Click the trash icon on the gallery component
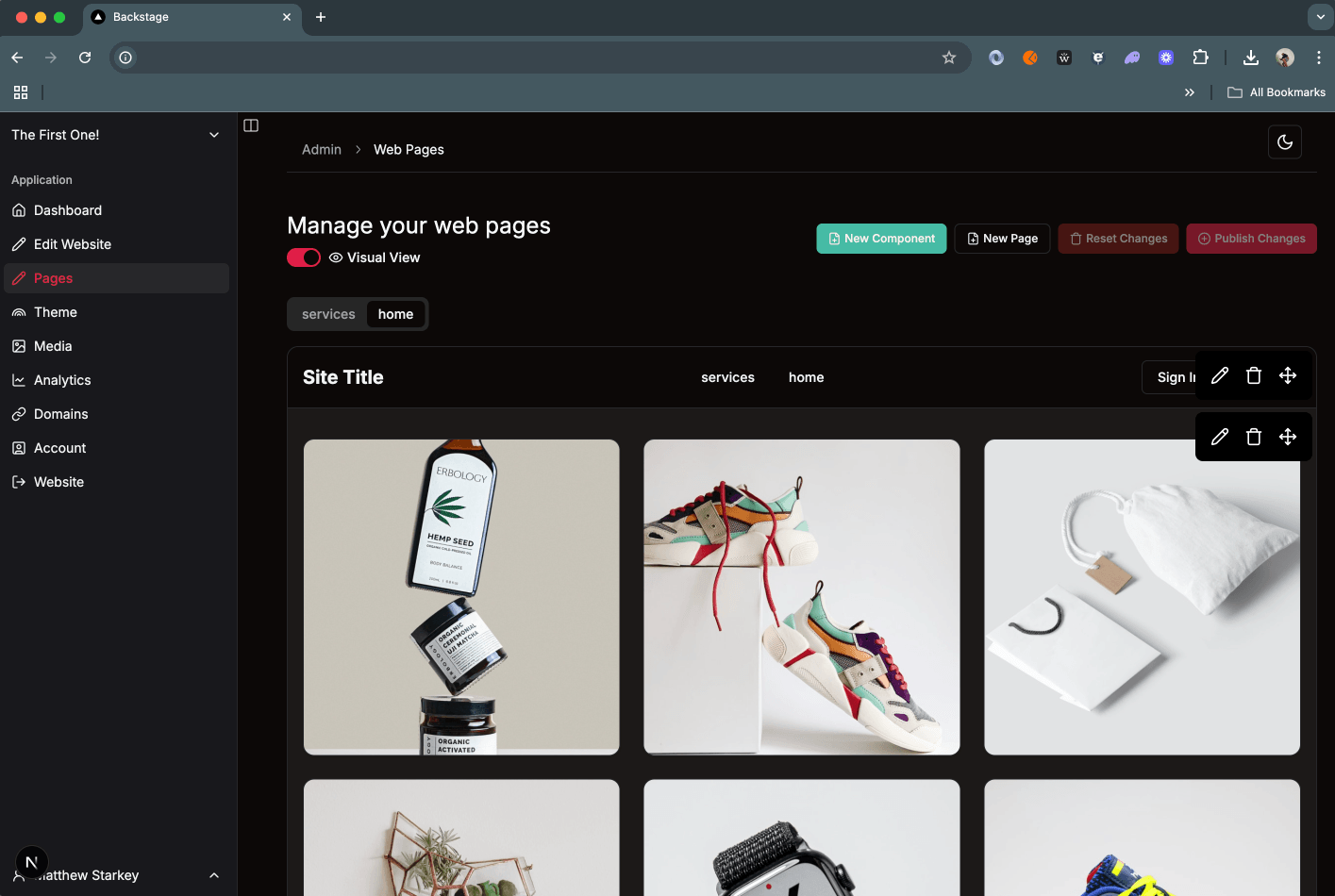Viewport: 1335px width, 896px height. (x=1253, y=437)
